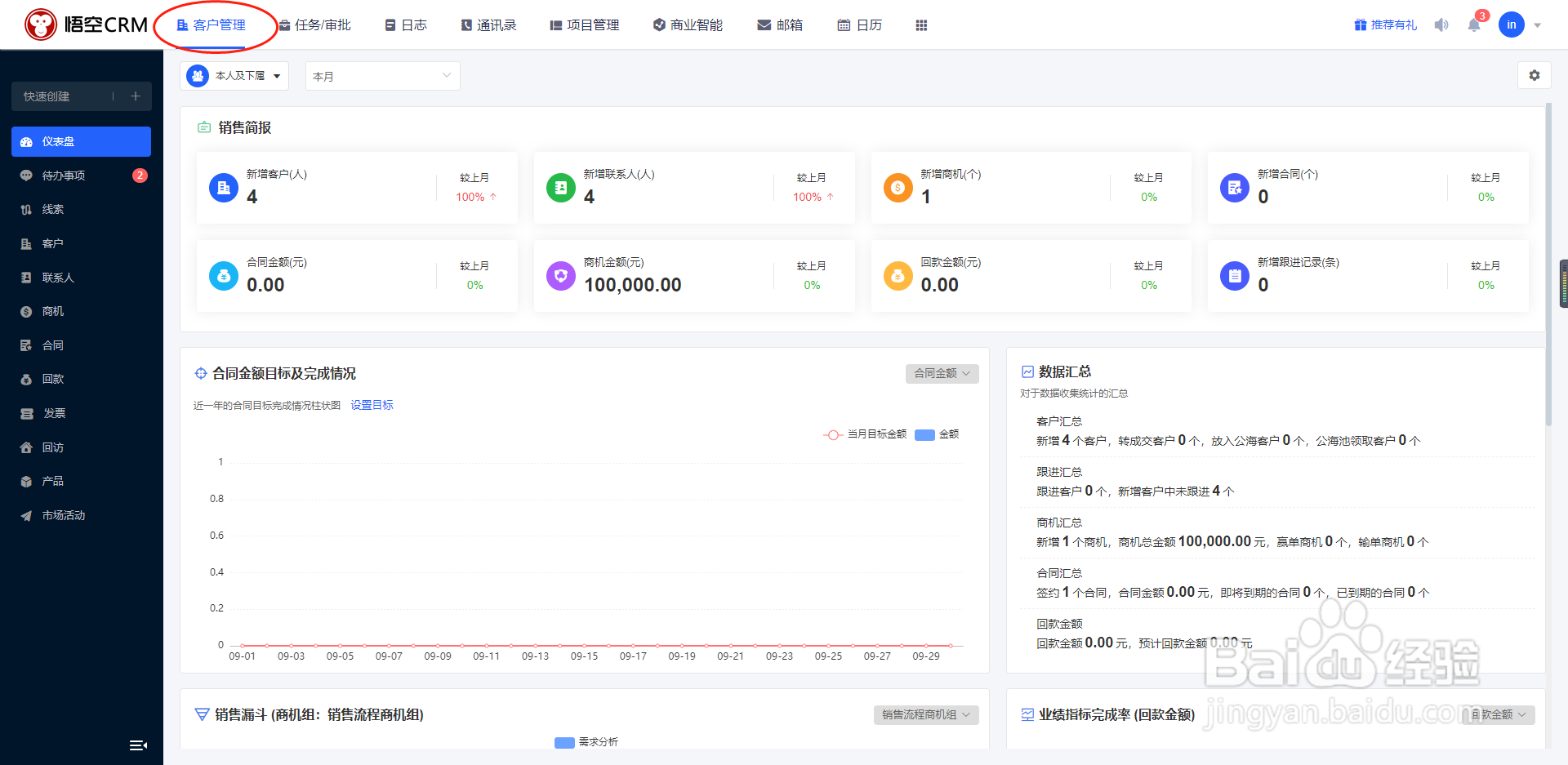Open the 客户管理 tab
Screen dimensions: 1568x765
pos(212,25)
